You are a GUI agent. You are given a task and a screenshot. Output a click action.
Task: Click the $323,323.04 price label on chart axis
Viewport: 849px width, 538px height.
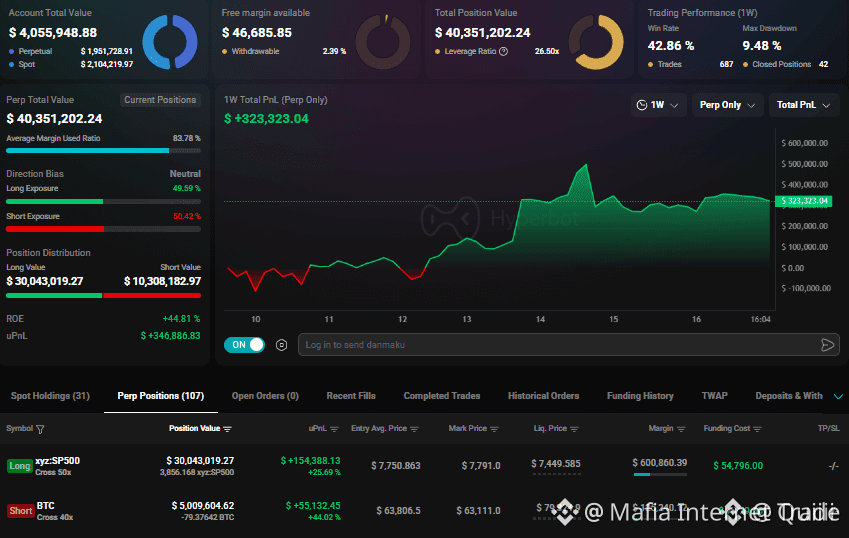tap(804, 201)
